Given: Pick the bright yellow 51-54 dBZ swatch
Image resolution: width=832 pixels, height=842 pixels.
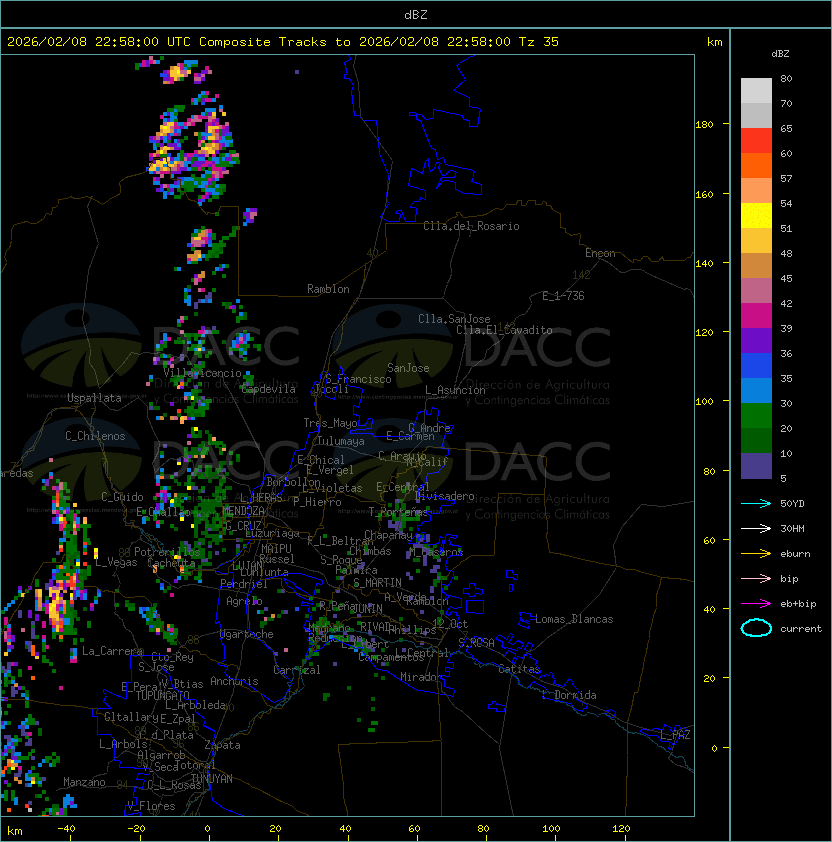Looking at the screenshot, I should pyautogui.click(x=756, y=215).
